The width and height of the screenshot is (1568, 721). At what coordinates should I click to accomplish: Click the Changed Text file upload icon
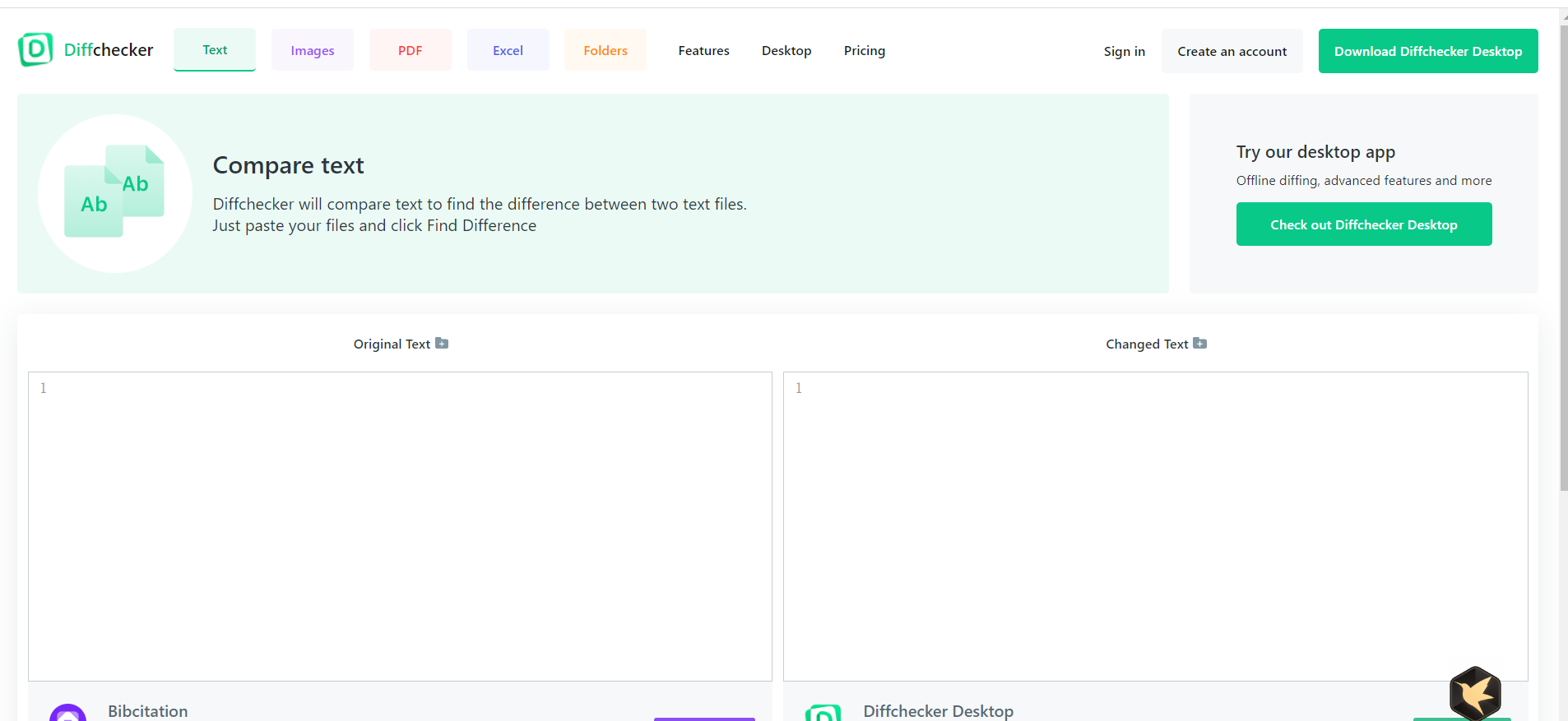pos(1199,344)
